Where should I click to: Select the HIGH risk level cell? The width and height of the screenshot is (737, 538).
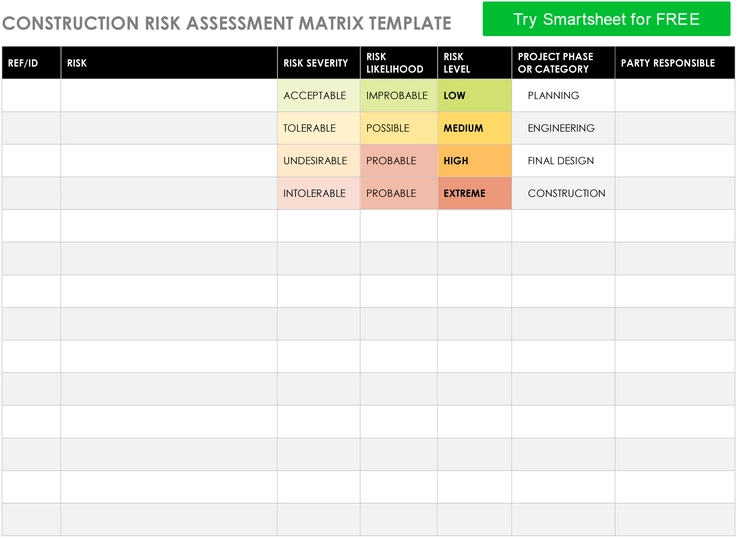coord(474,161)
